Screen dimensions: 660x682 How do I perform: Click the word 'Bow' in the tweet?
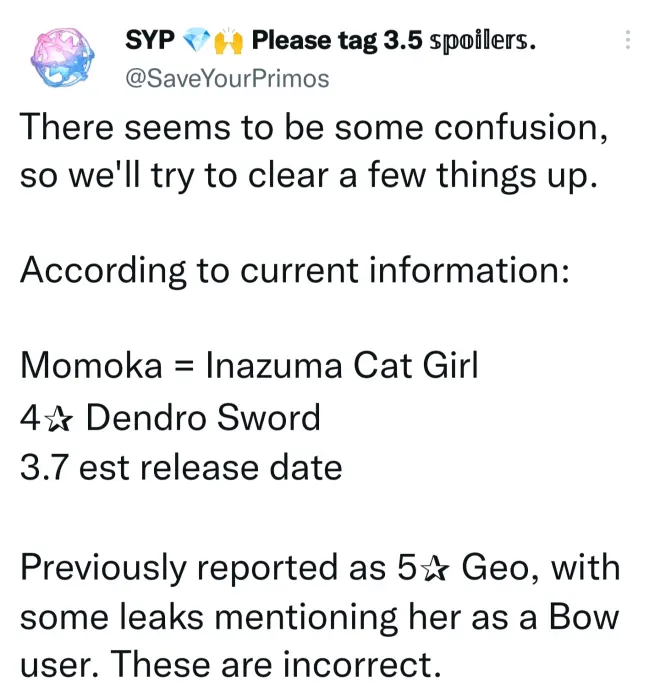coord(583,617)
